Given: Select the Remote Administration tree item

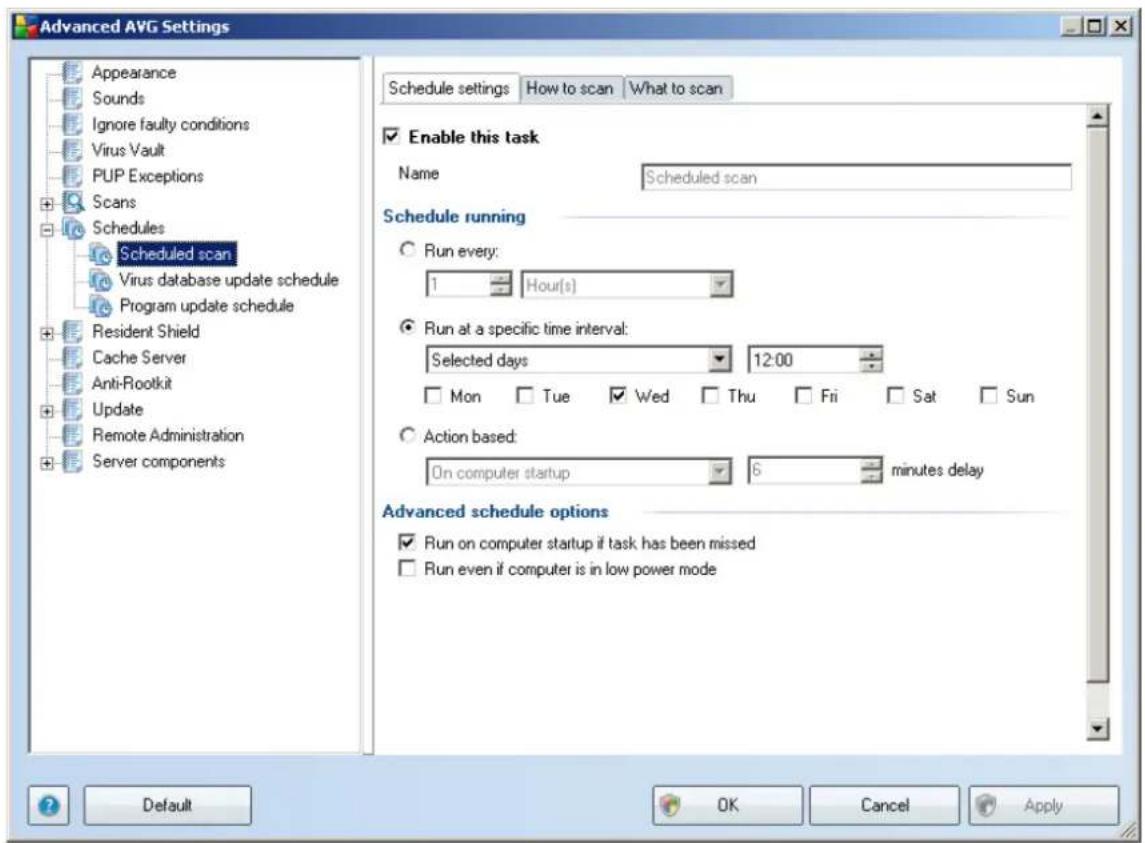Looking at the screenshot, I should (168, 435).
